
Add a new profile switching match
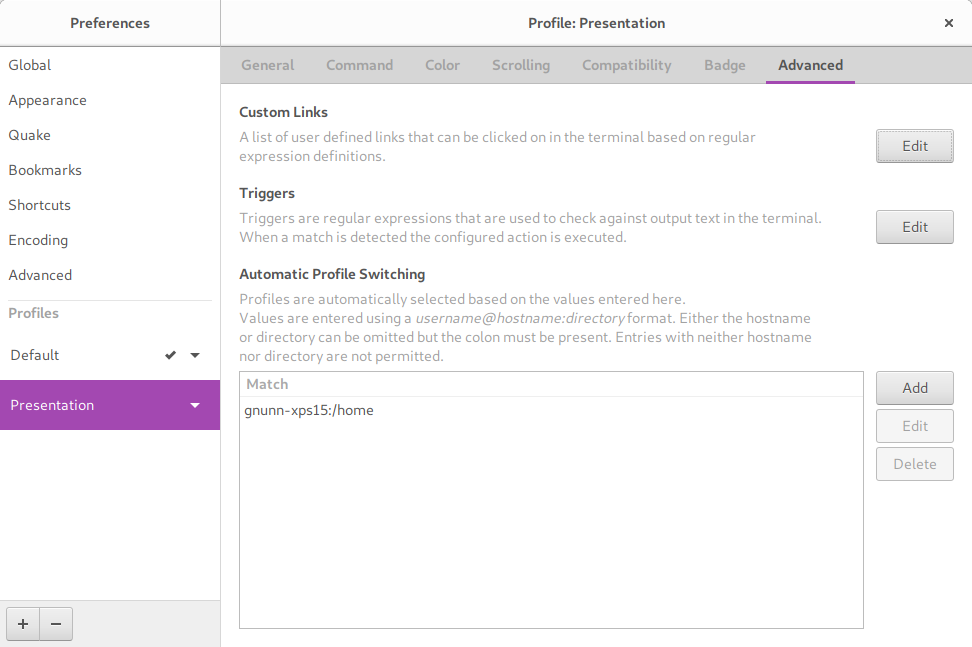coord(914,388)
